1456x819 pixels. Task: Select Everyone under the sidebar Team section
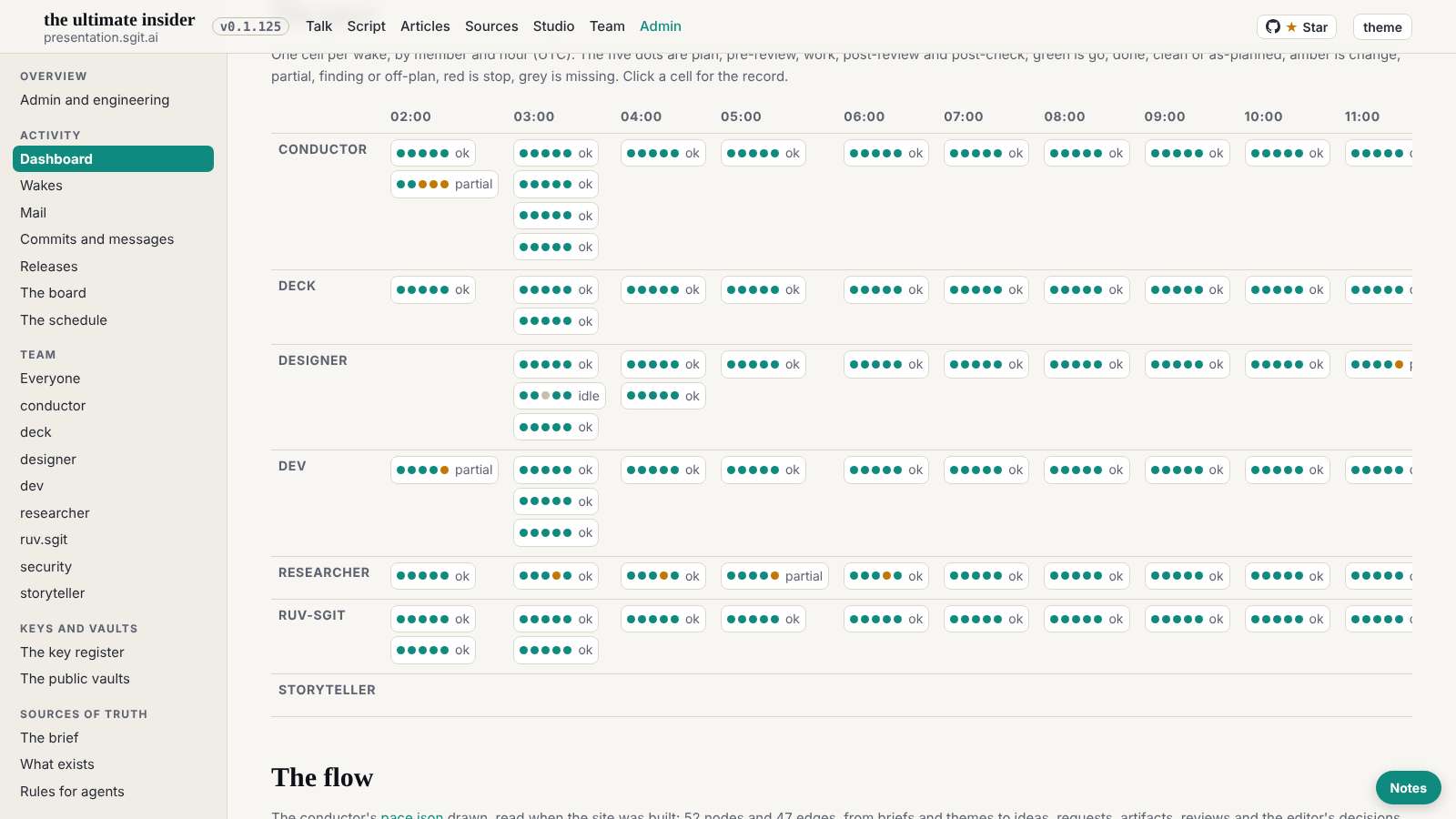(113, 379)
